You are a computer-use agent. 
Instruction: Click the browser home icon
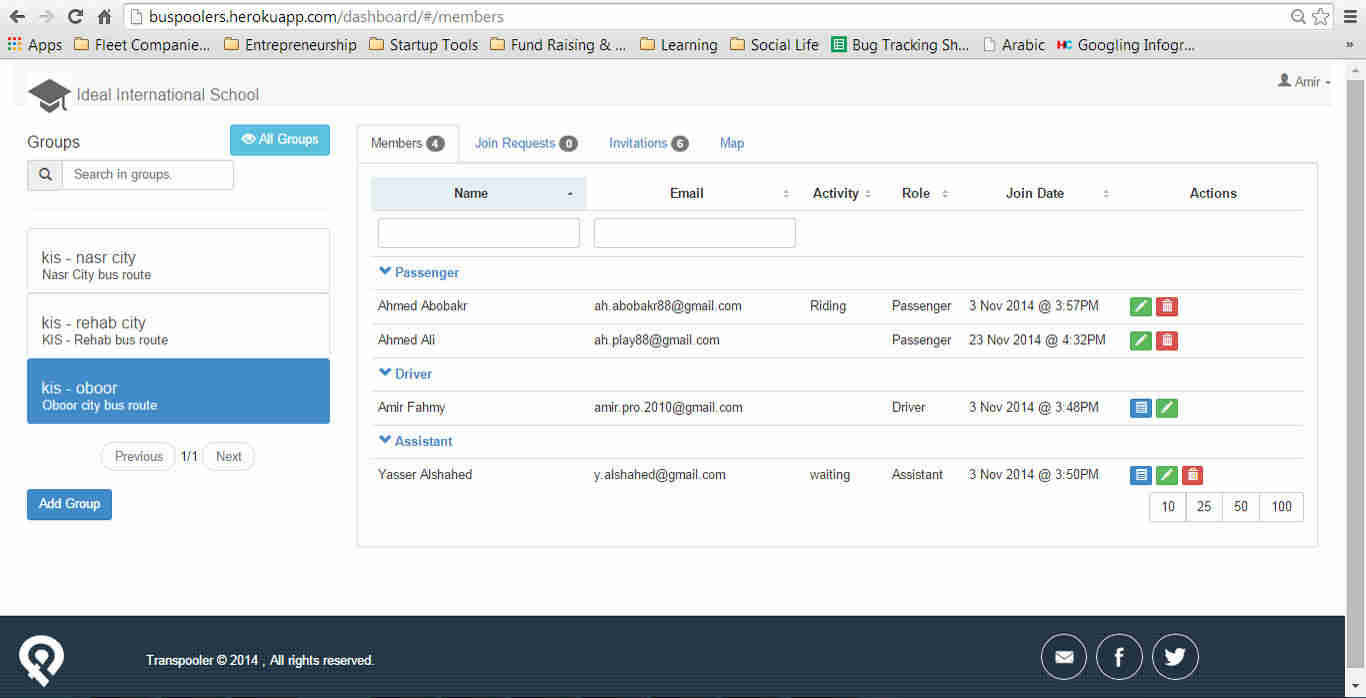coord(103,16)
